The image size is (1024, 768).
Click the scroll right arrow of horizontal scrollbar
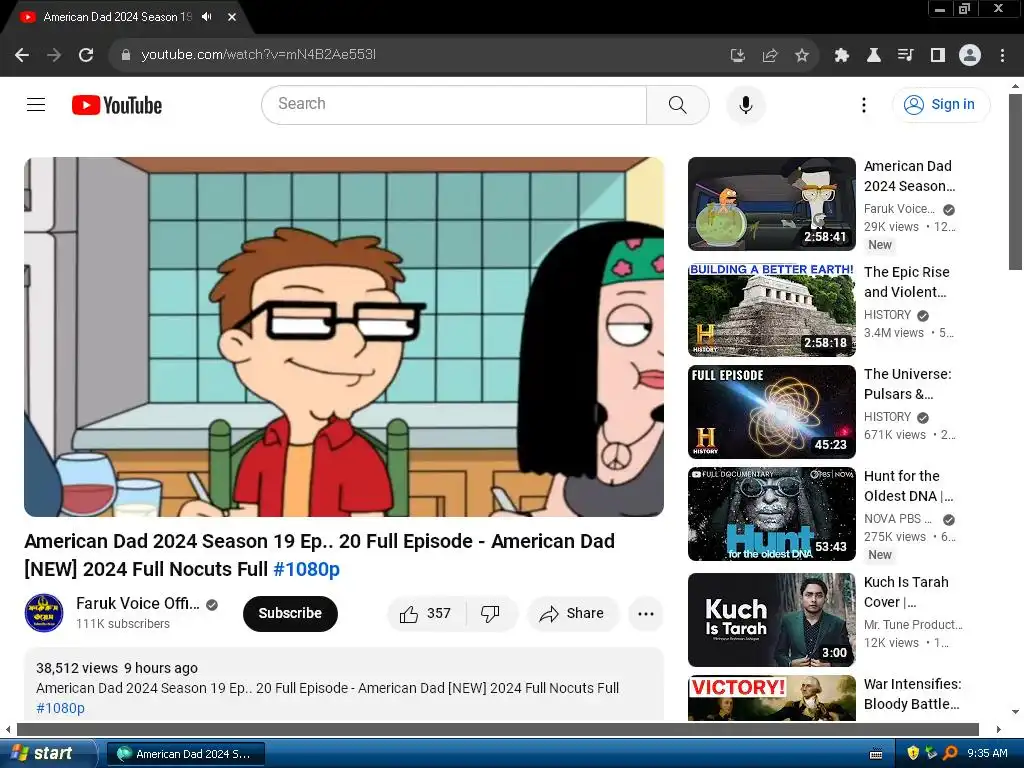(x=999, y=729)
